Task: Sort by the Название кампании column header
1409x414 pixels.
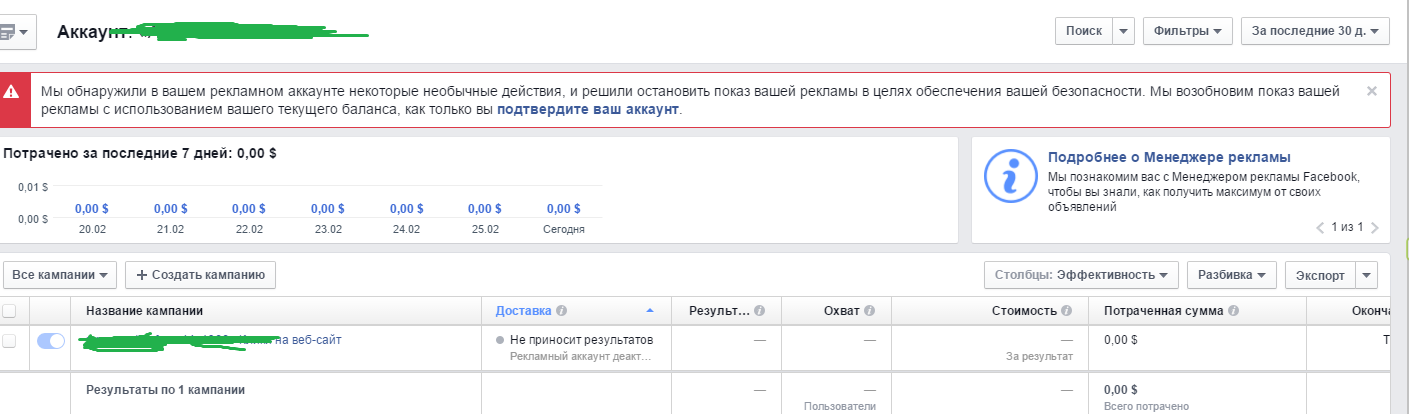Action: pos(151,311)
